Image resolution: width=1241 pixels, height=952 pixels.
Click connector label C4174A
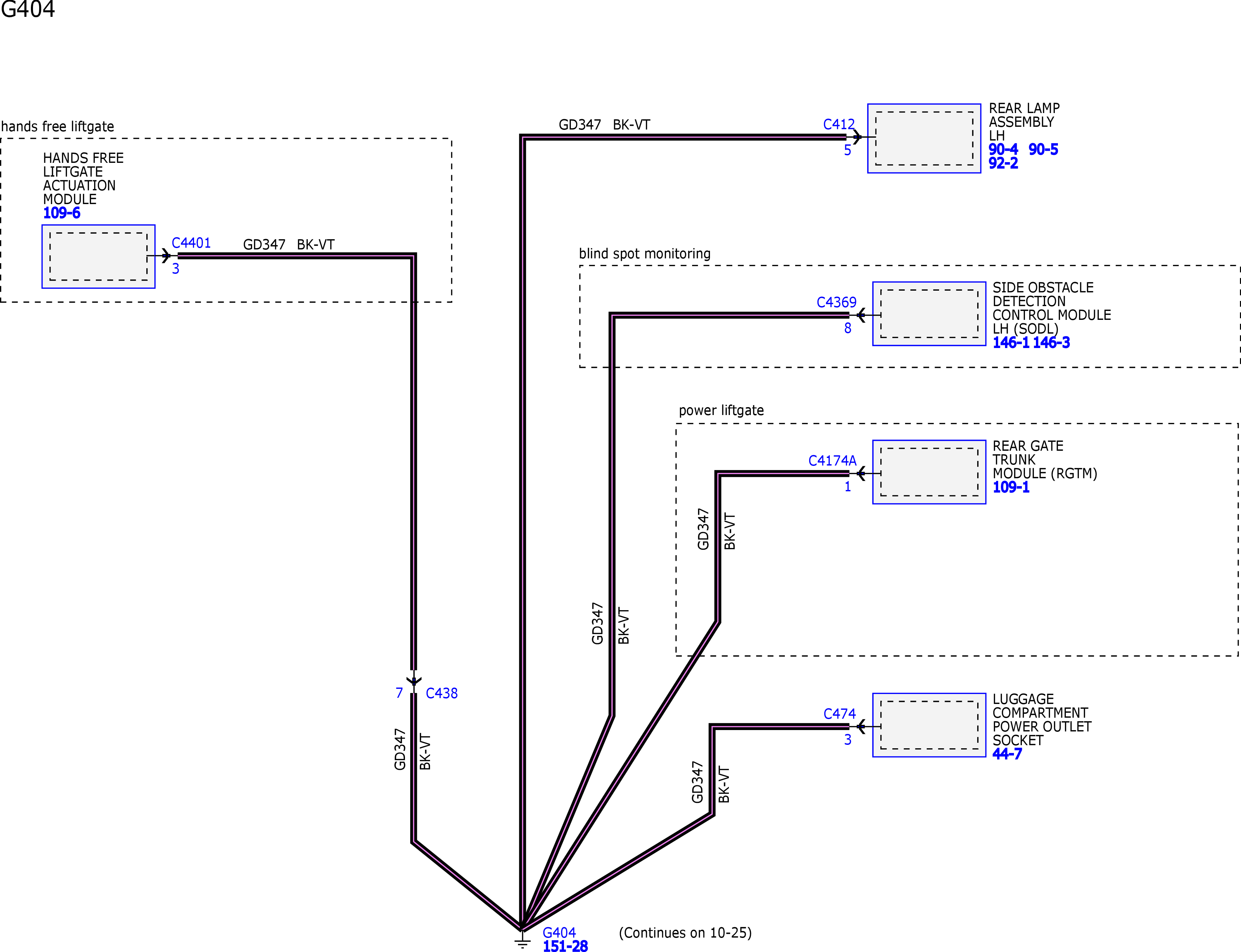click(x=832, y=461)
